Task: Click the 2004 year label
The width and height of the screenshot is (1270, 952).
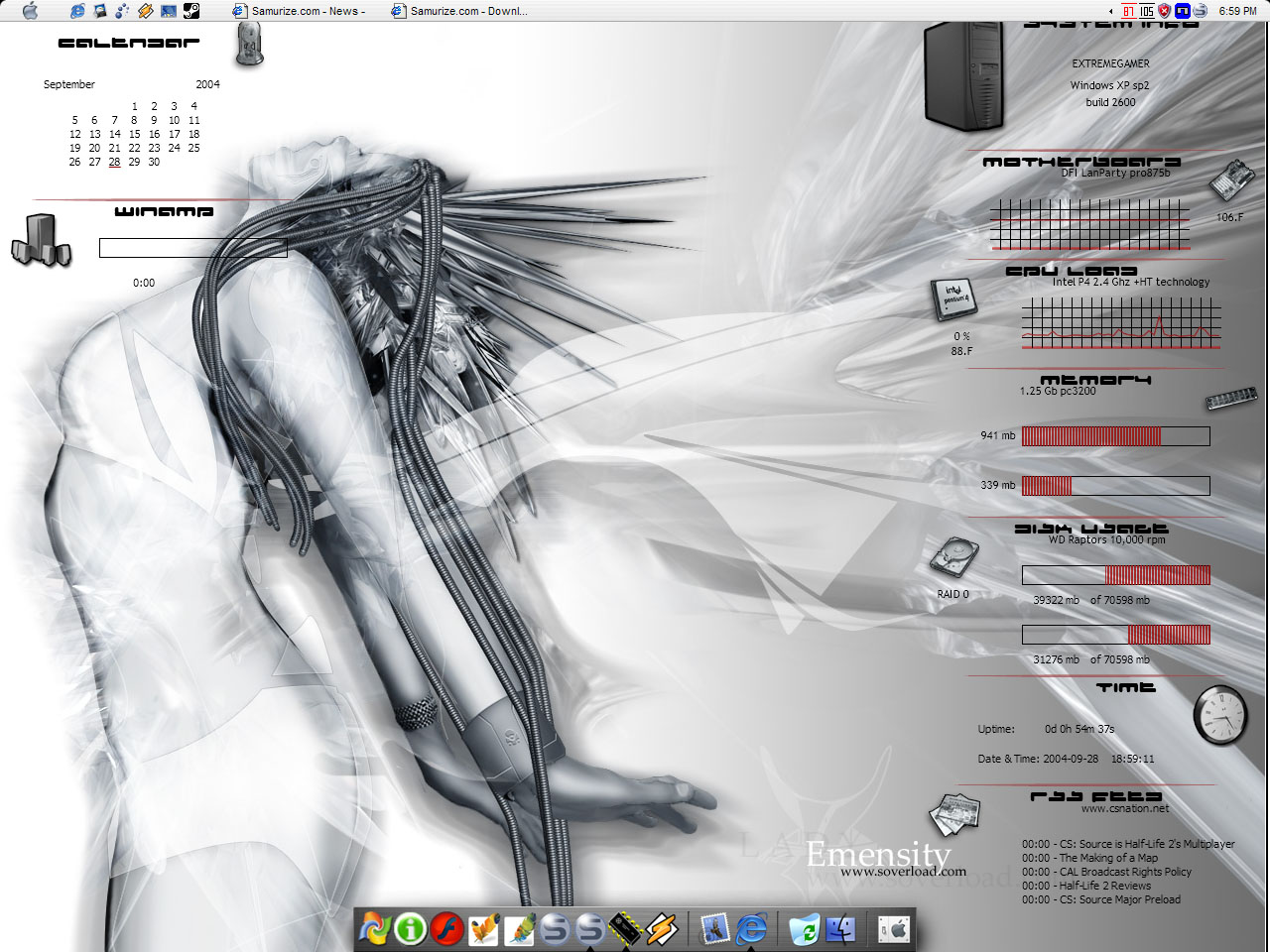Action: 207,84
